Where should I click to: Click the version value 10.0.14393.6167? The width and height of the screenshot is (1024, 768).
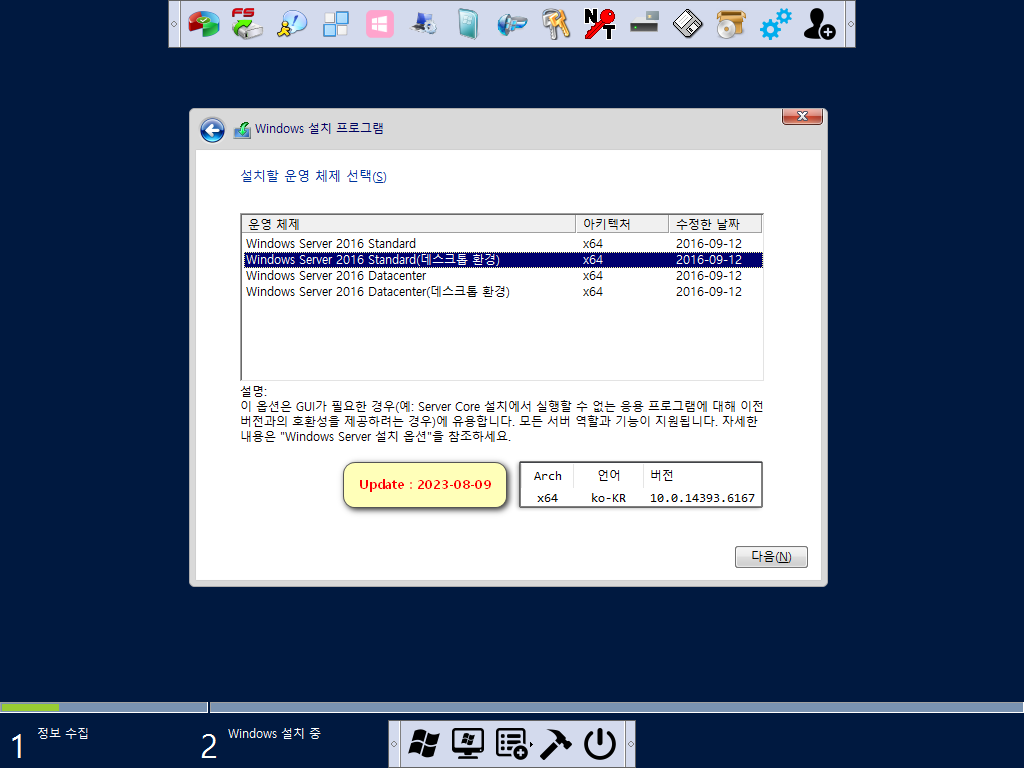[702, 498]
